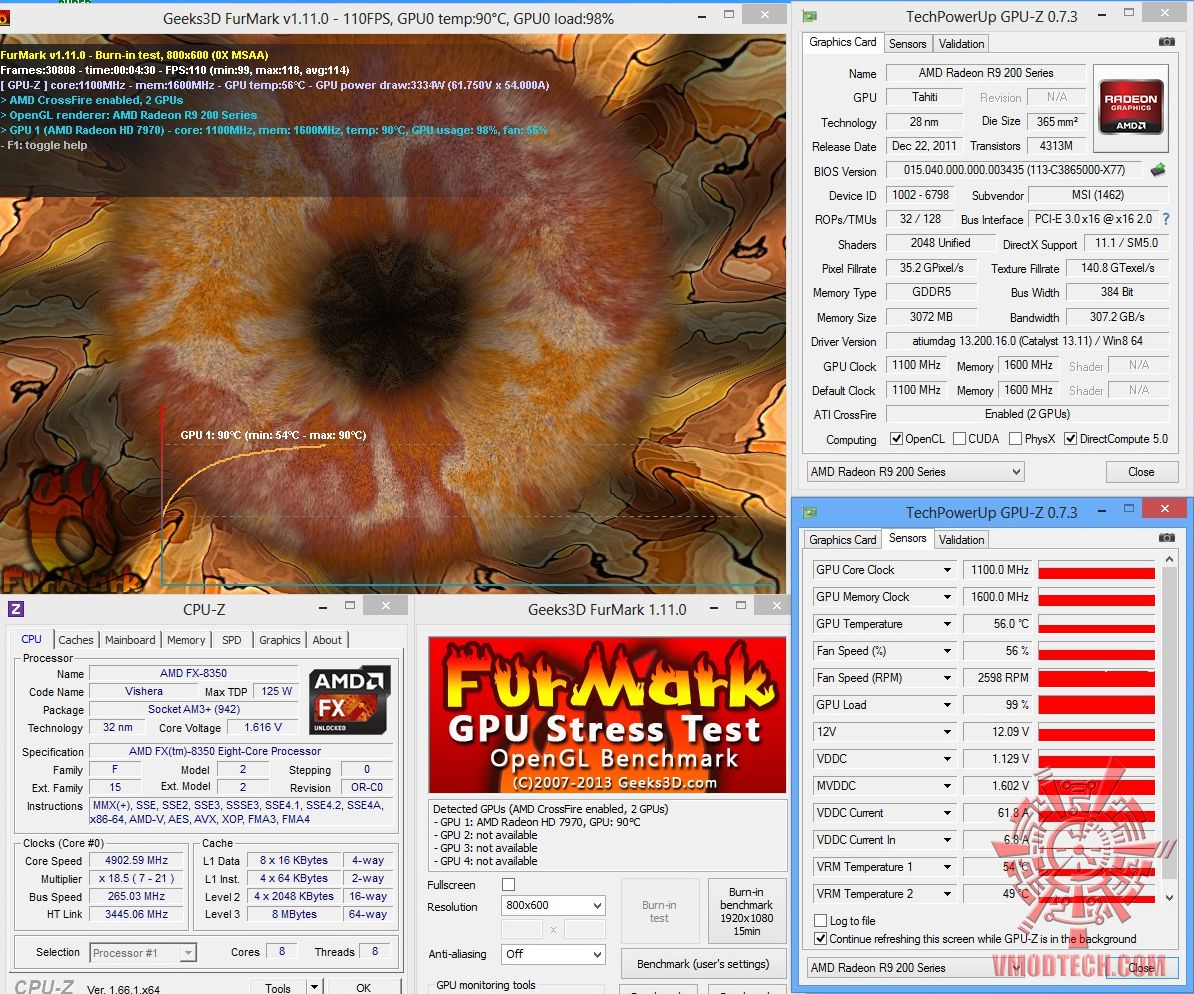Switch to the CPU-Z Graphics tab

(x=279, y=640)
